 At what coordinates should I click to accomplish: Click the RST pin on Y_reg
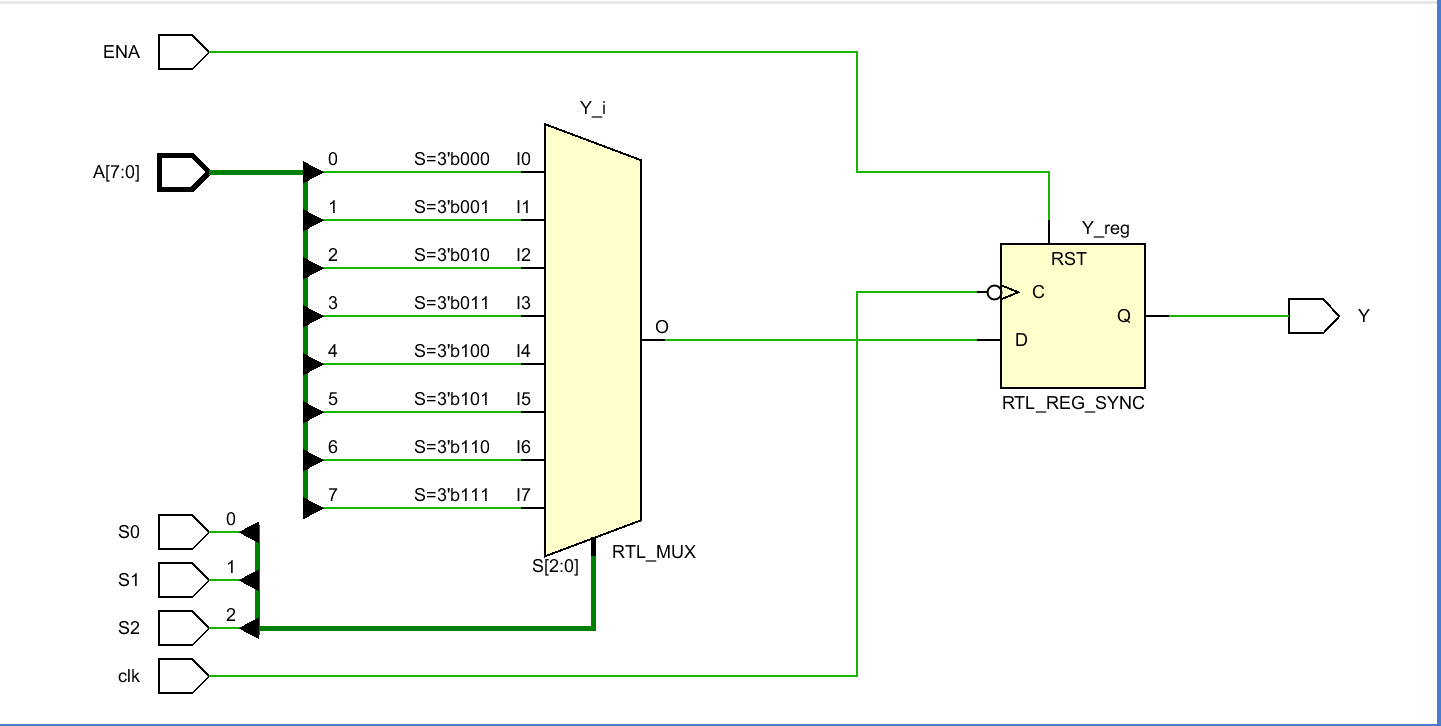click(1069, 259)
